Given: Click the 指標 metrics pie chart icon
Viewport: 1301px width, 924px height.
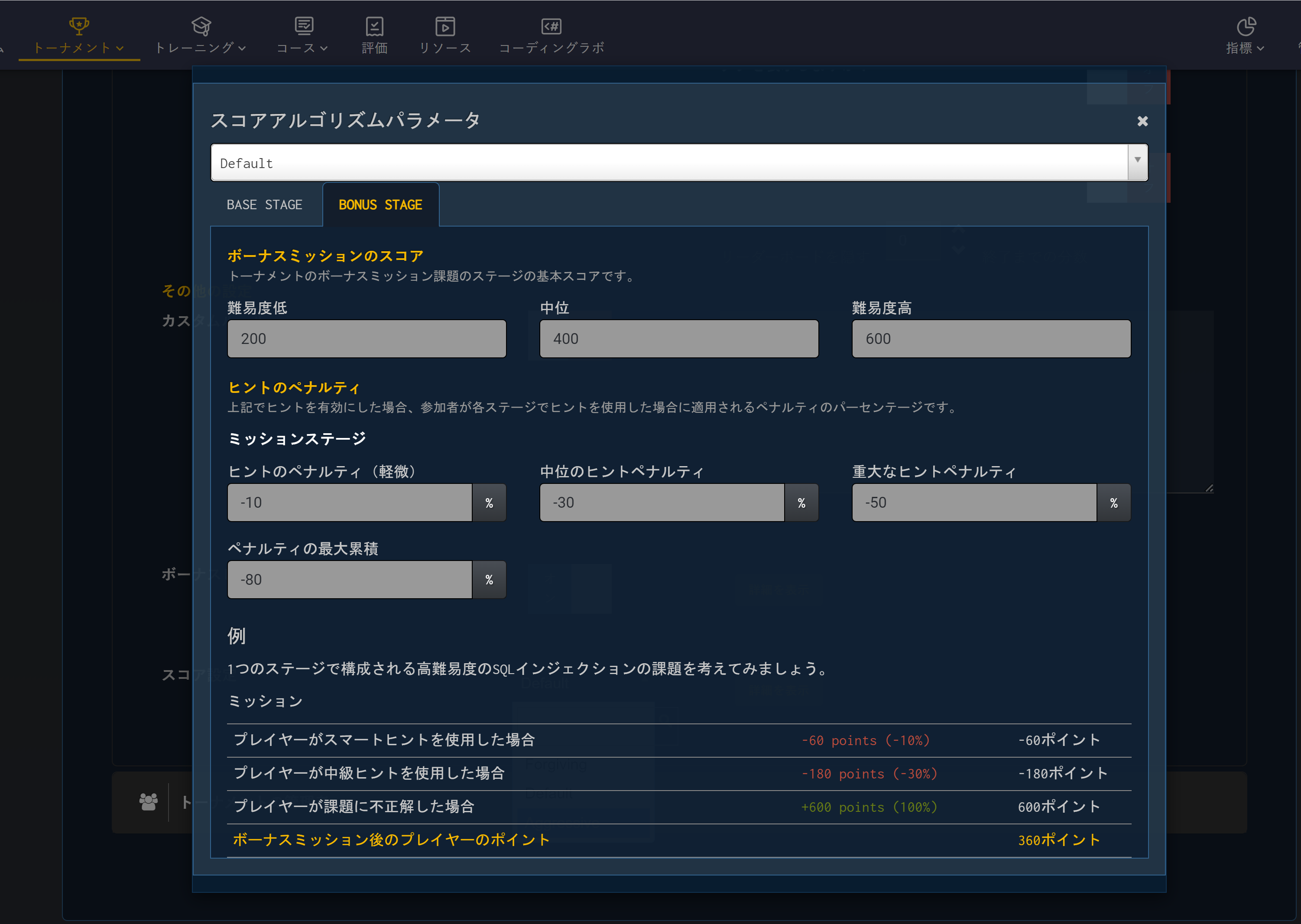Looking at the screenshot, I should pyautogui.click(x=1246, y=26).
